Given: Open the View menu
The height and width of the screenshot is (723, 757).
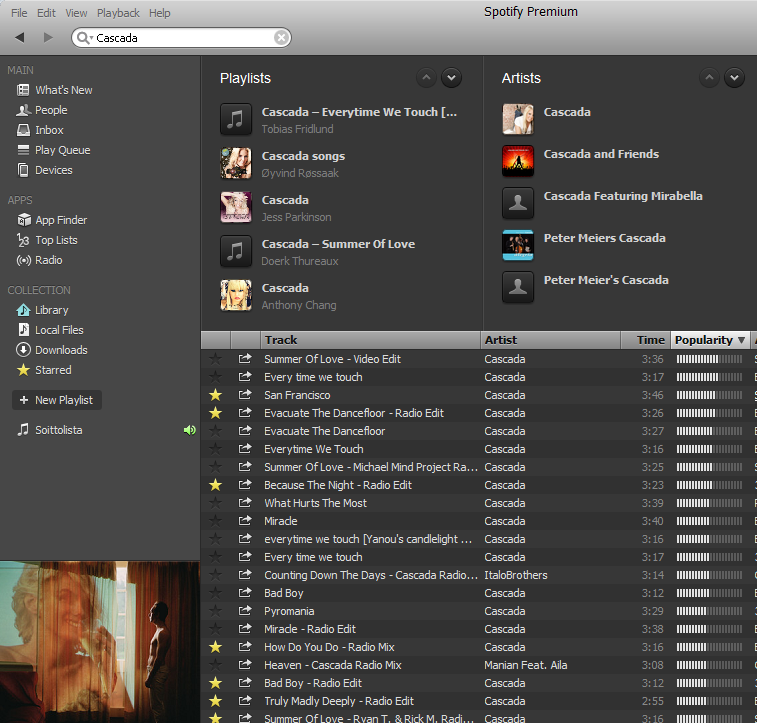Looking at the screenshot, I should point(76,13).
